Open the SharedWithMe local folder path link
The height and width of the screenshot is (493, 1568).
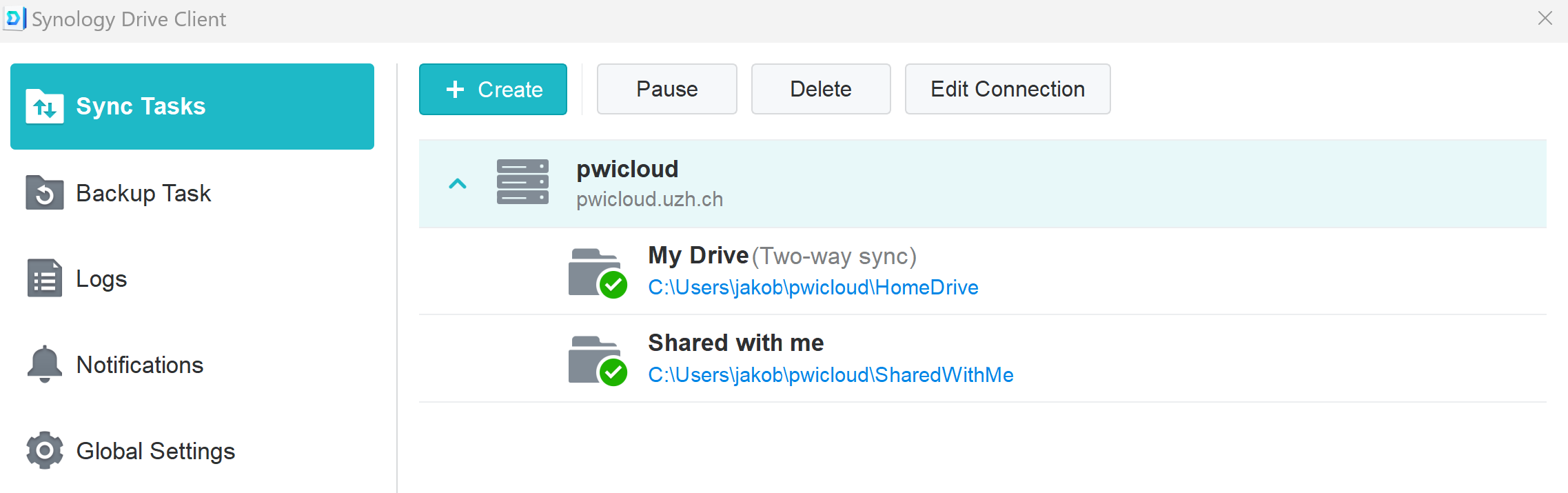(831, 375)
